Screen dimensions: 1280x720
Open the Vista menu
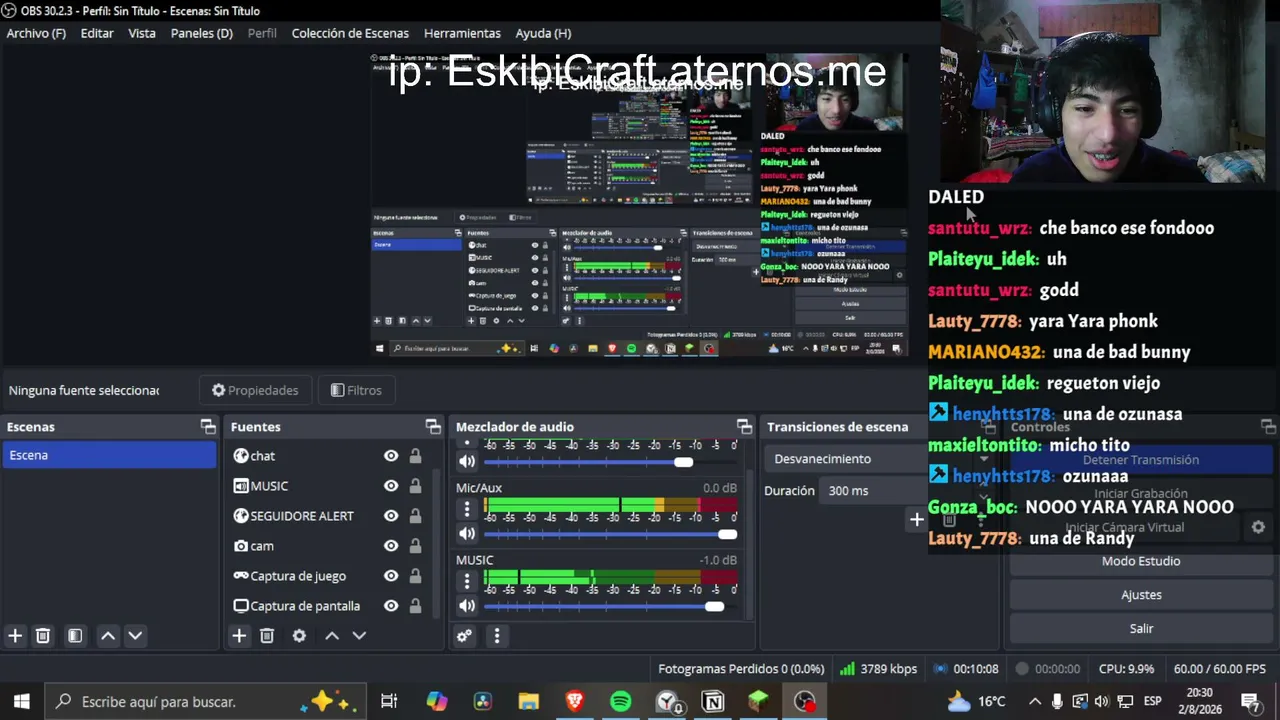click(142, 33)
